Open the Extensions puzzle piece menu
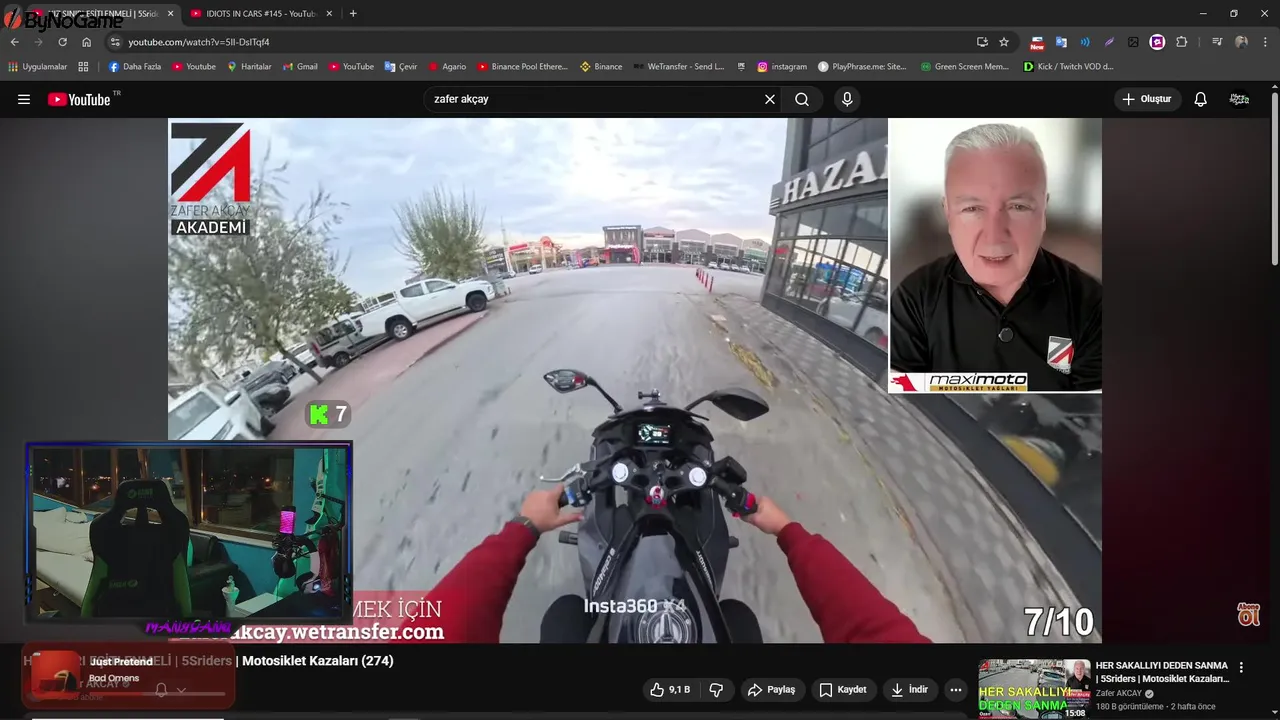Viewport: 1280px width, 720px height. (1182, 42)
